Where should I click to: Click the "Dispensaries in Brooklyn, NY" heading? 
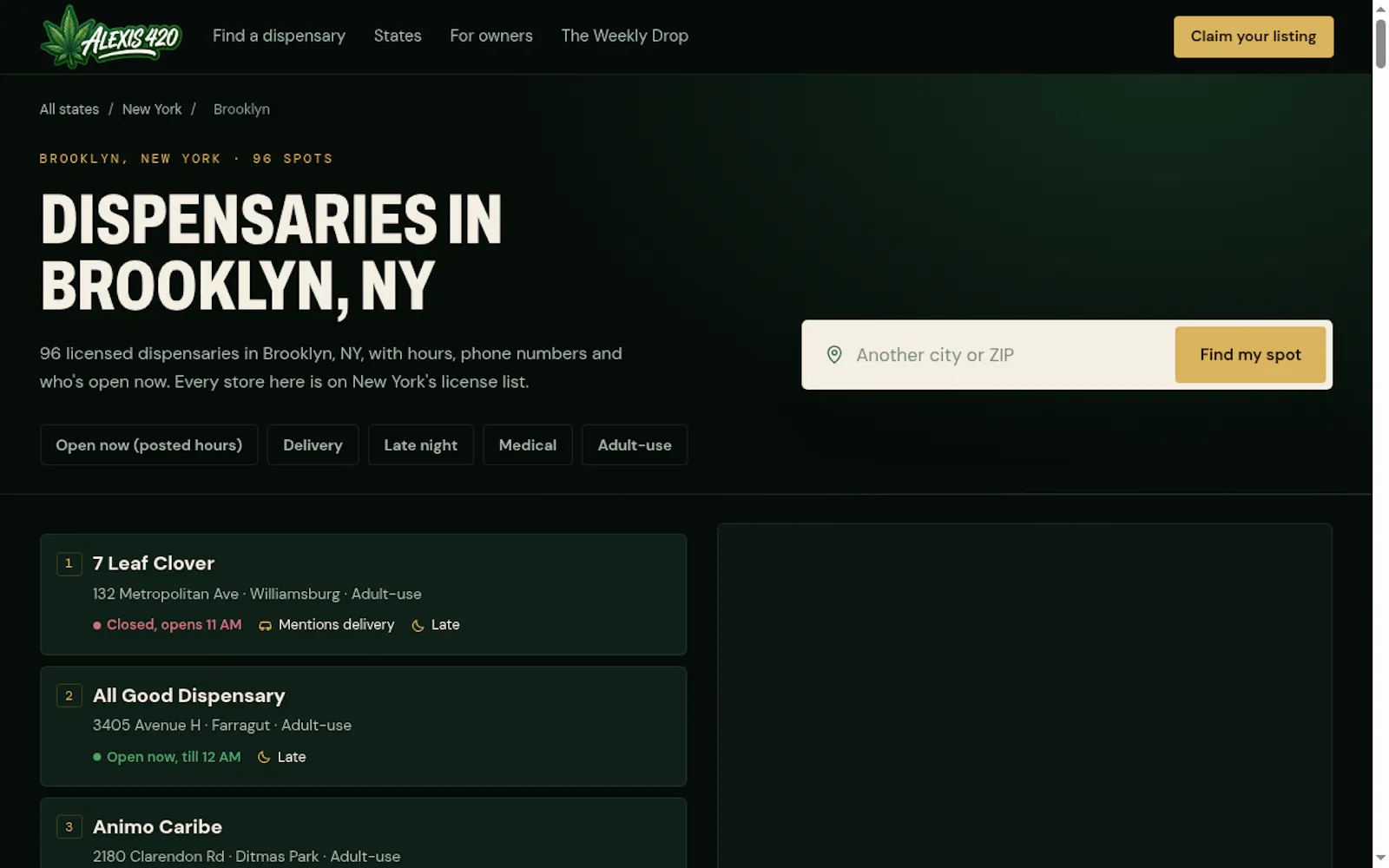click(271, 252)
